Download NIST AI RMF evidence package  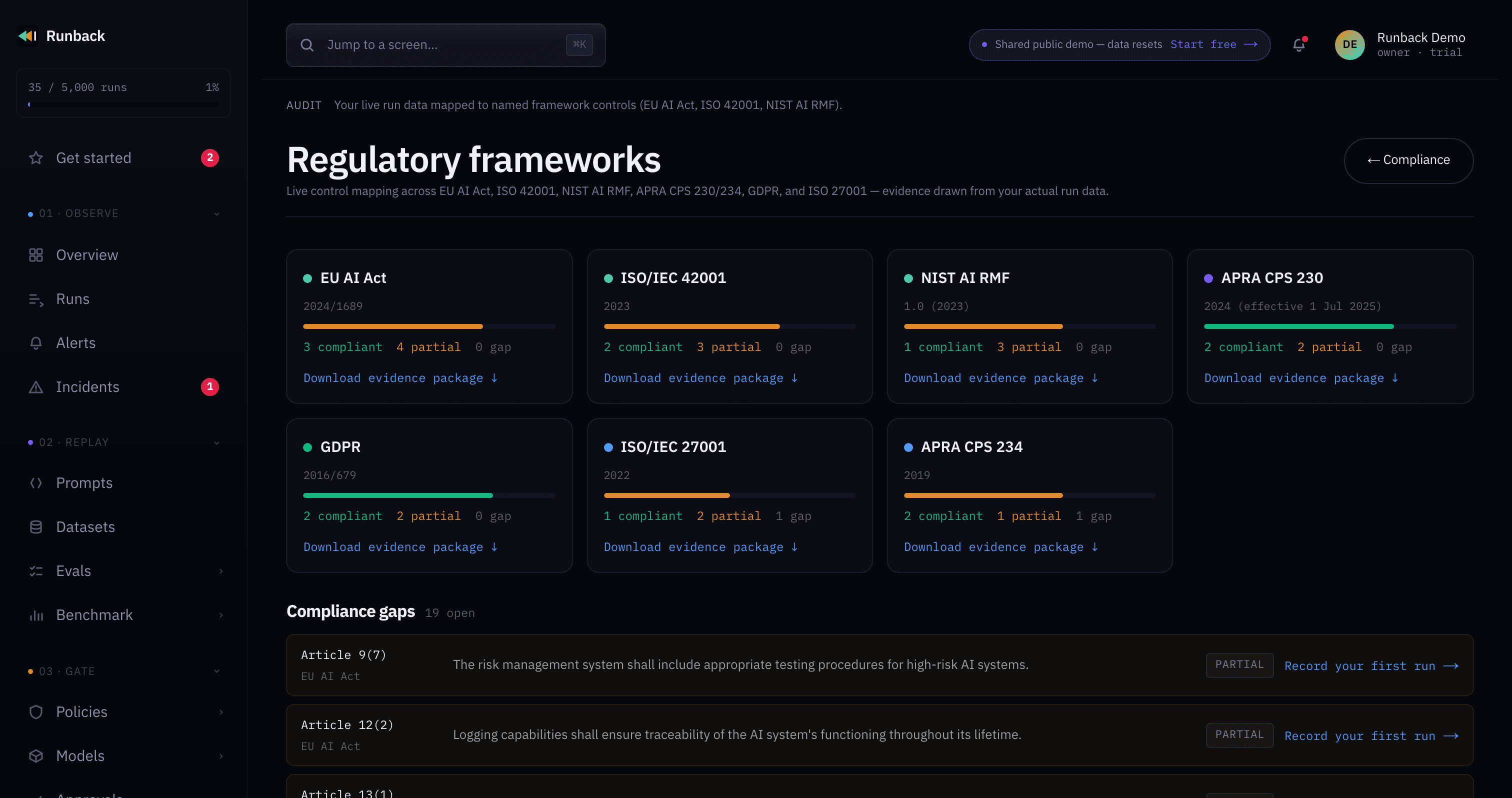click(1001, 378)
